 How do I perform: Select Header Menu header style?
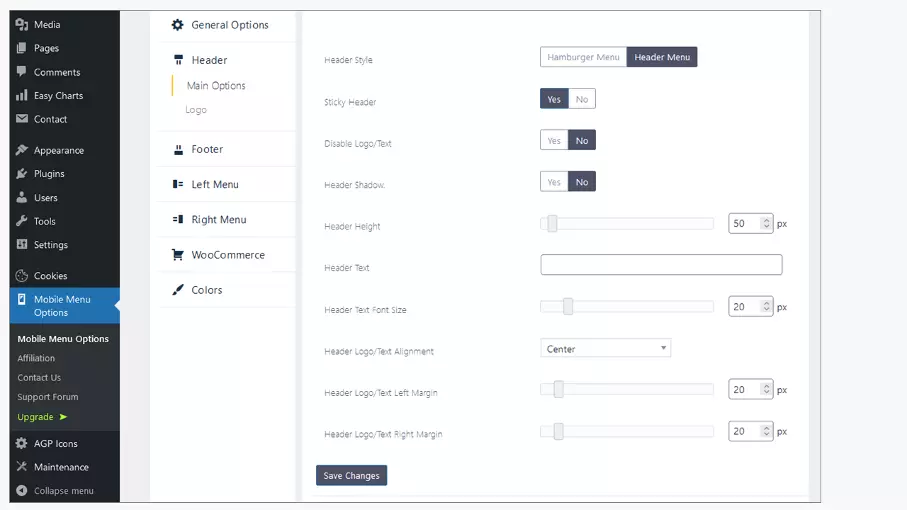tap(662, 57)
